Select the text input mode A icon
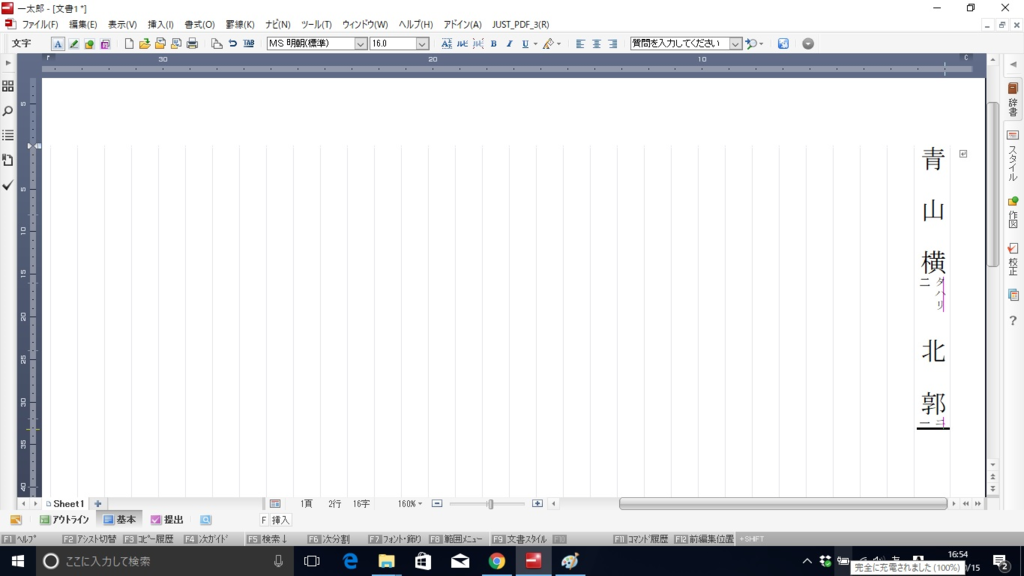Viewport: 1024px width, 576px height. (x=57, y=44)
